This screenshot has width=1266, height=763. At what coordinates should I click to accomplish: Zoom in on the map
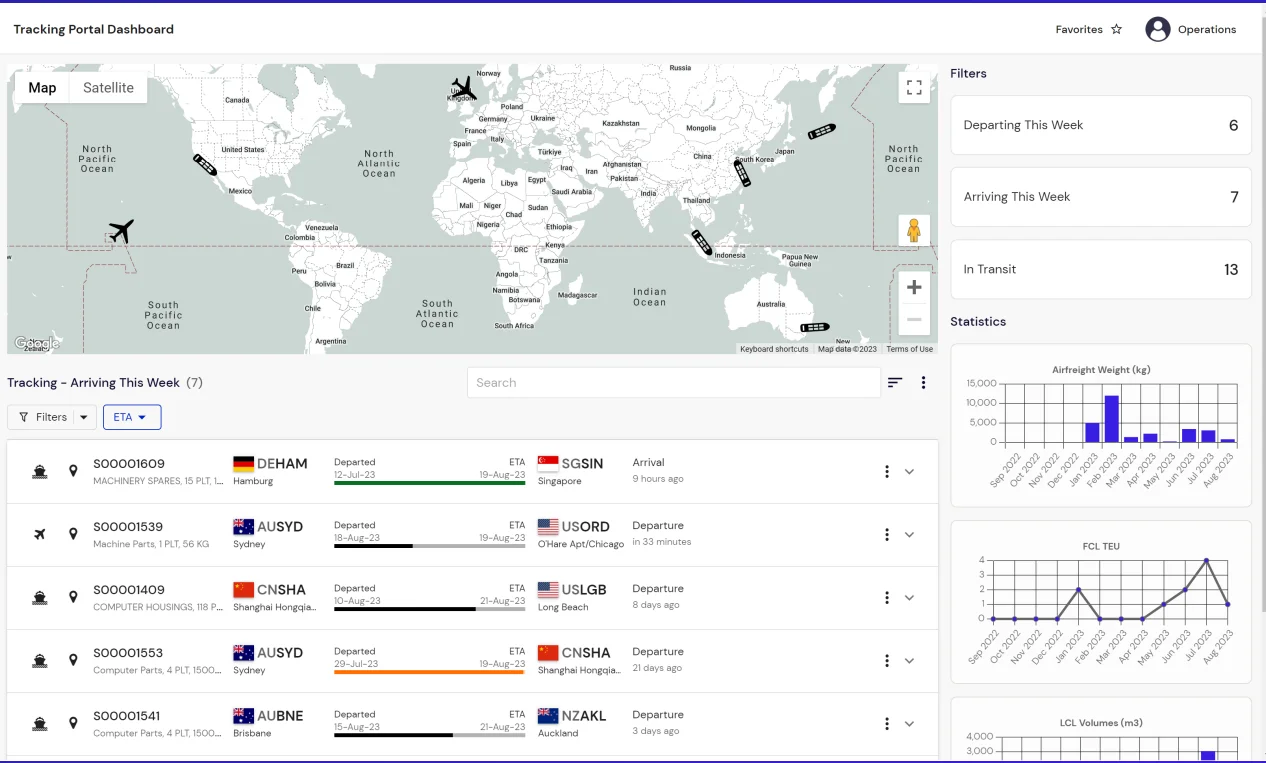pyautogui.click(x=914, y=288)
